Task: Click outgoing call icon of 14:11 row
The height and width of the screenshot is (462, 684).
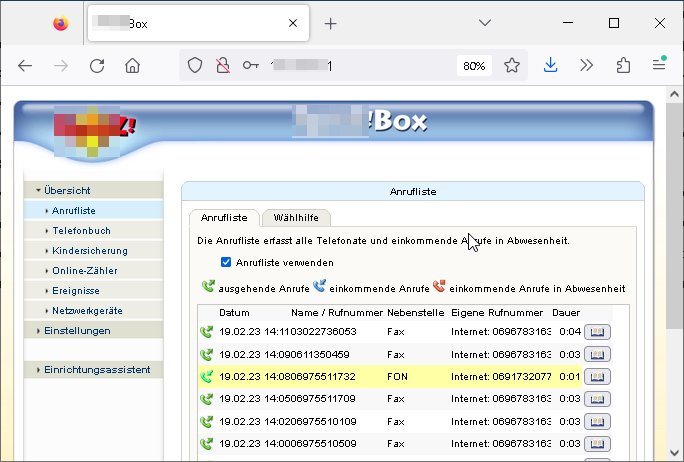Action: [x=206, y=332]
